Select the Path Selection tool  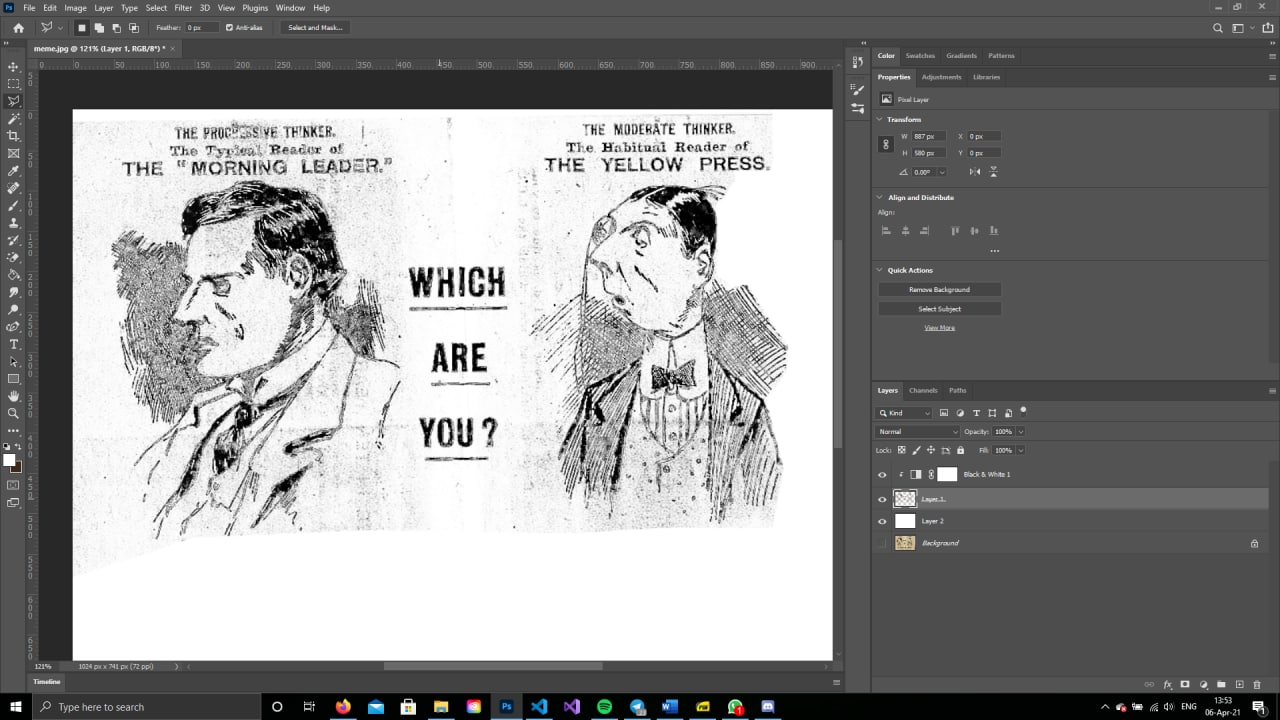(13, 361)
